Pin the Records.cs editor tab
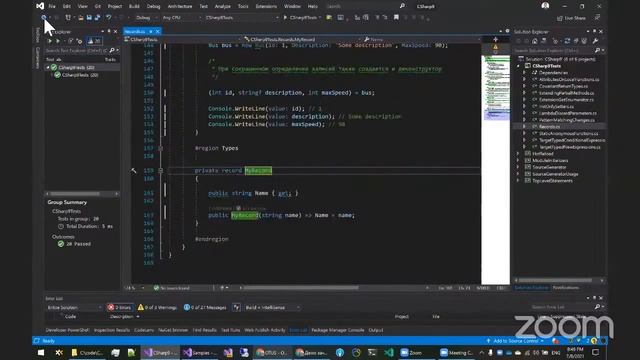The height and width of the screenshot is (360, 640). (x=151, y=31)
